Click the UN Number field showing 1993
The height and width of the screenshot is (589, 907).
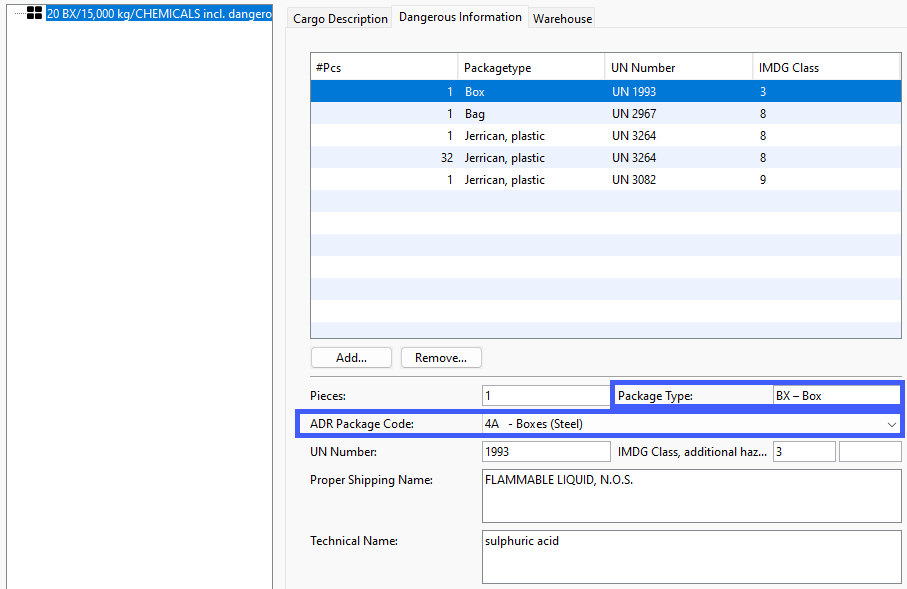point(545,451)
